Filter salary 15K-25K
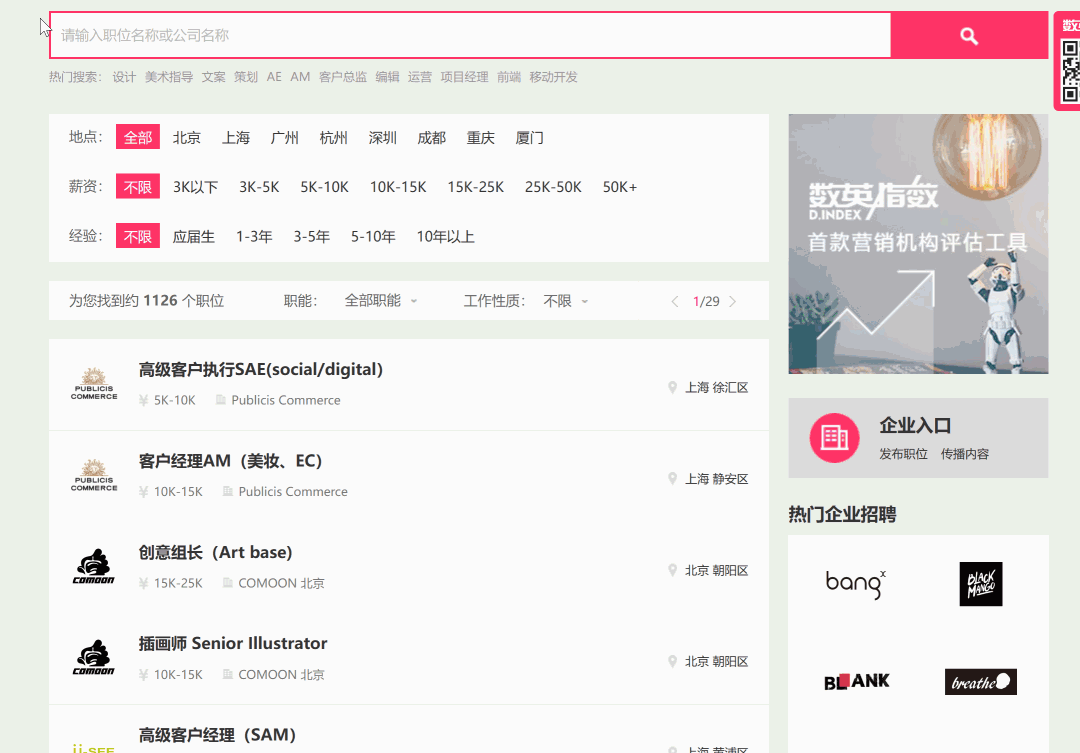The width and height of the screenshot is (1080, 753). [x=475, y=187]
